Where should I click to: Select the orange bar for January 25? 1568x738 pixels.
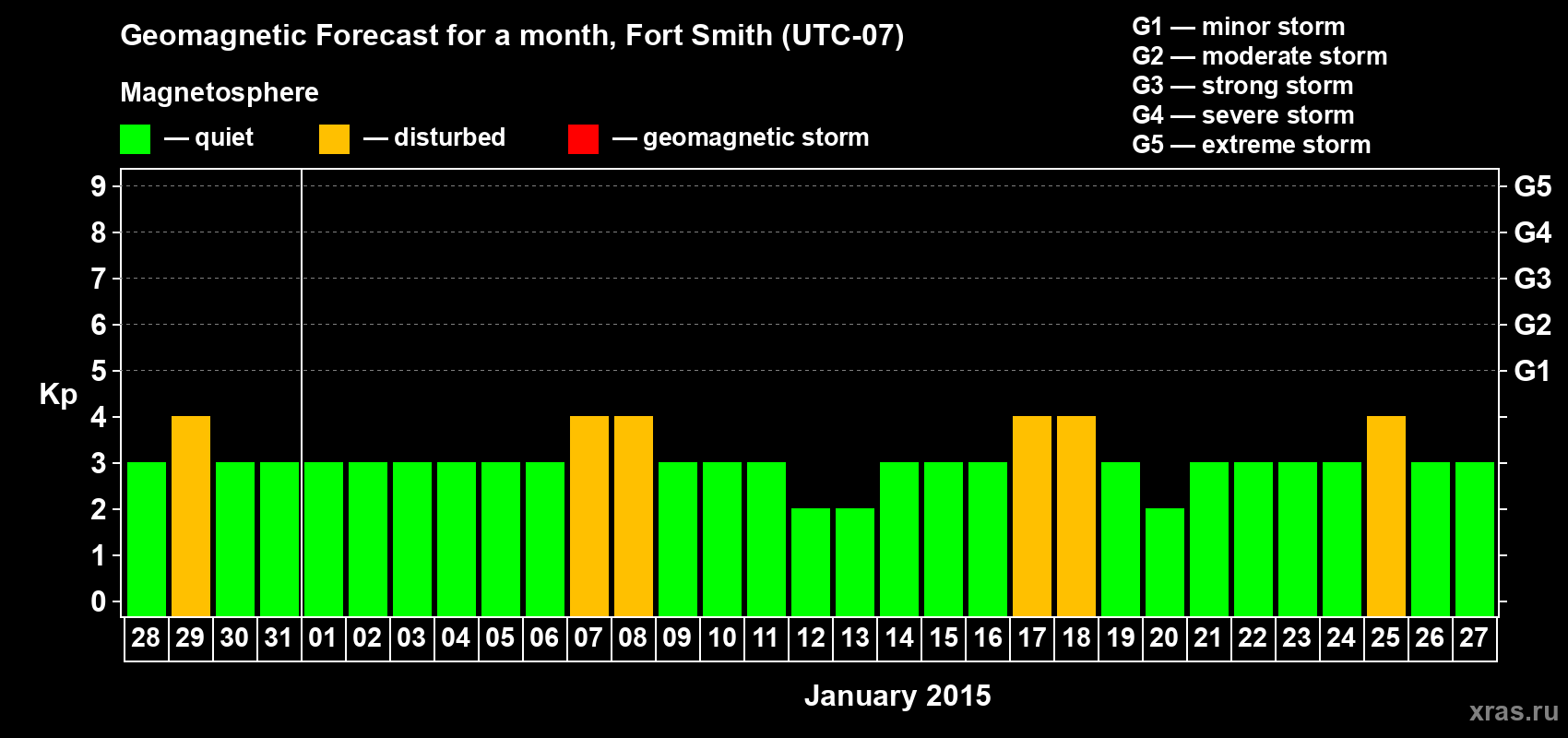[1386, 516]
